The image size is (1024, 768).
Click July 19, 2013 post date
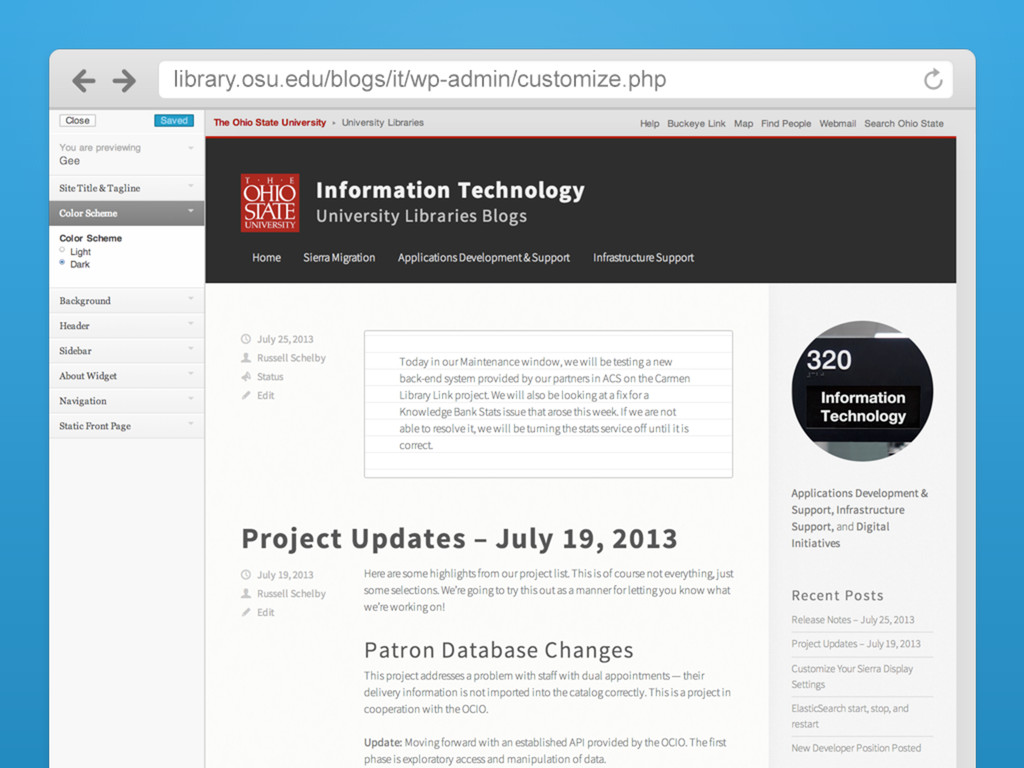285,575
